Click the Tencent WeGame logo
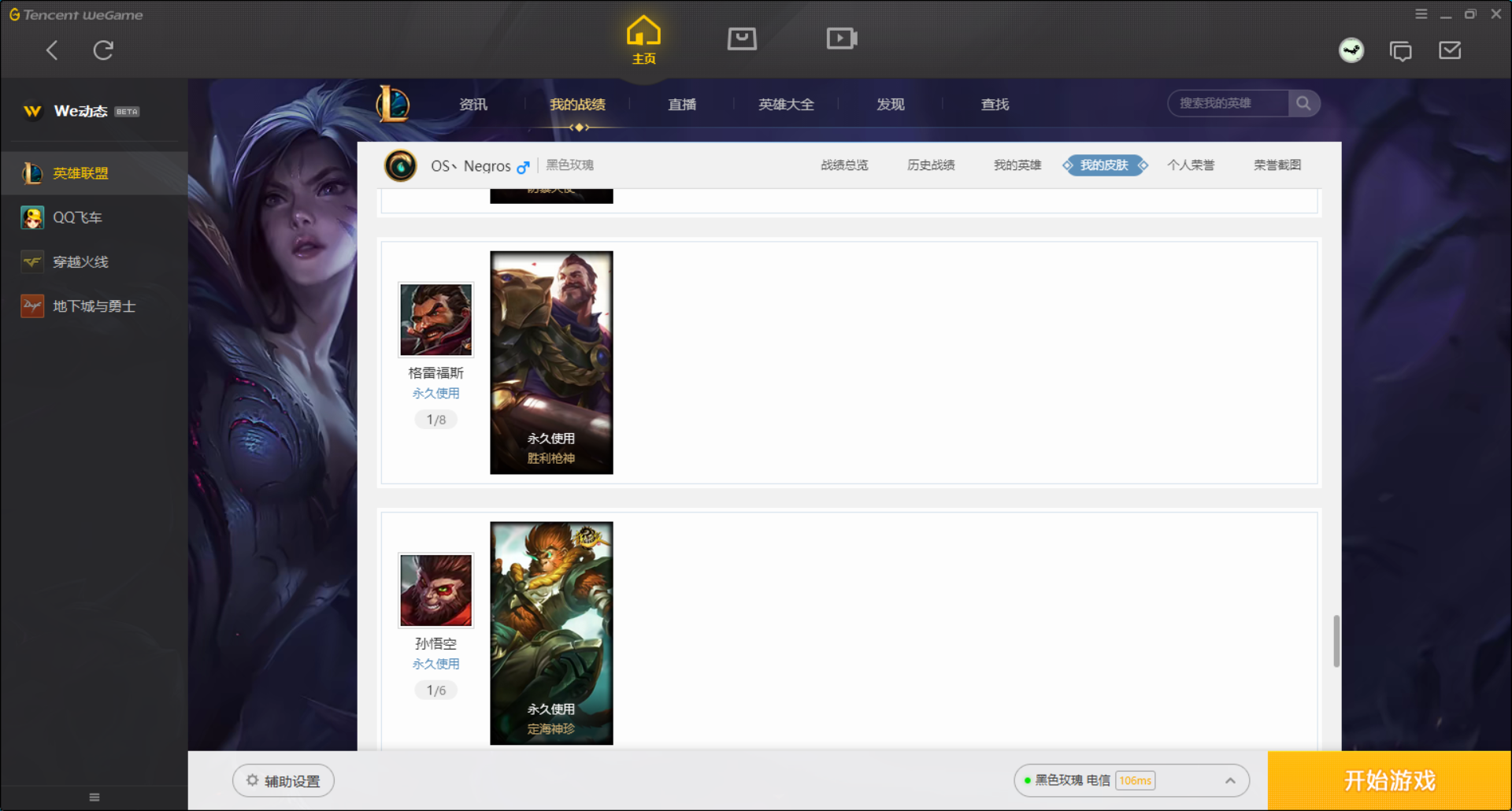The height and width of the screenshot is (811, 1512). 76,15
